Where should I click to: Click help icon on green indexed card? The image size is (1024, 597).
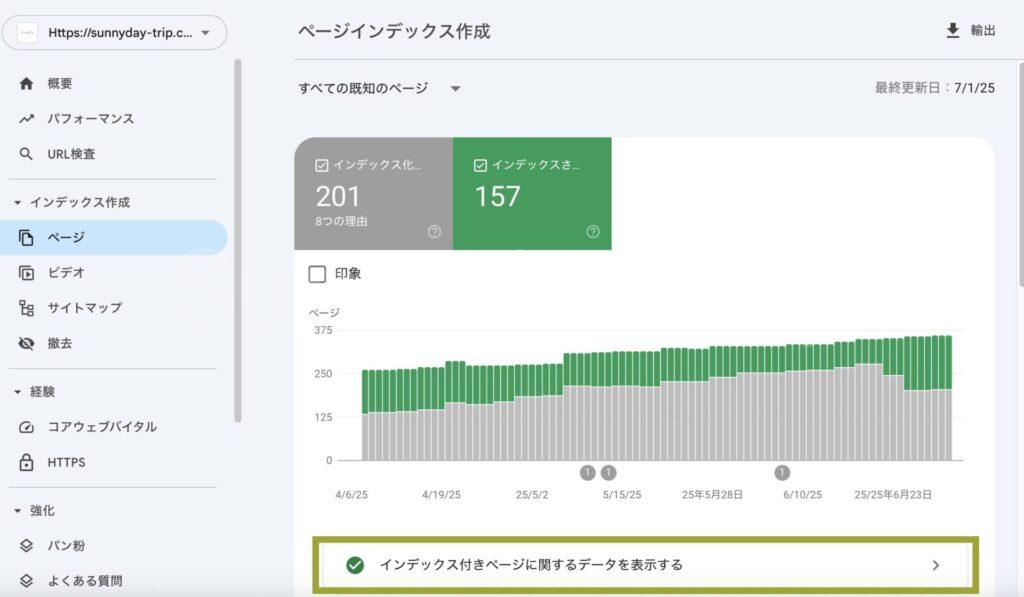tap(593, 232)
